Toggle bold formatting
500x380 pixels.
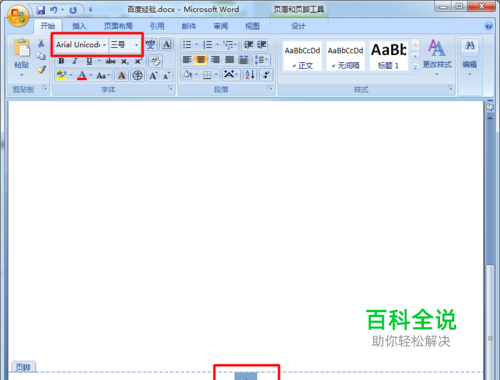coord(61,61)
